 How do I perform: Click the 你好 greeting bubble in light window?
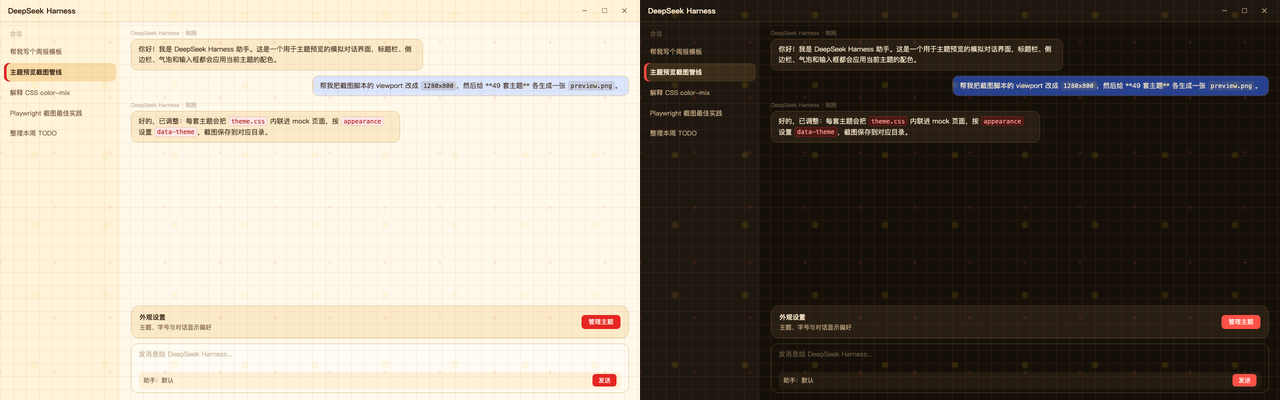tap(277, 54)
